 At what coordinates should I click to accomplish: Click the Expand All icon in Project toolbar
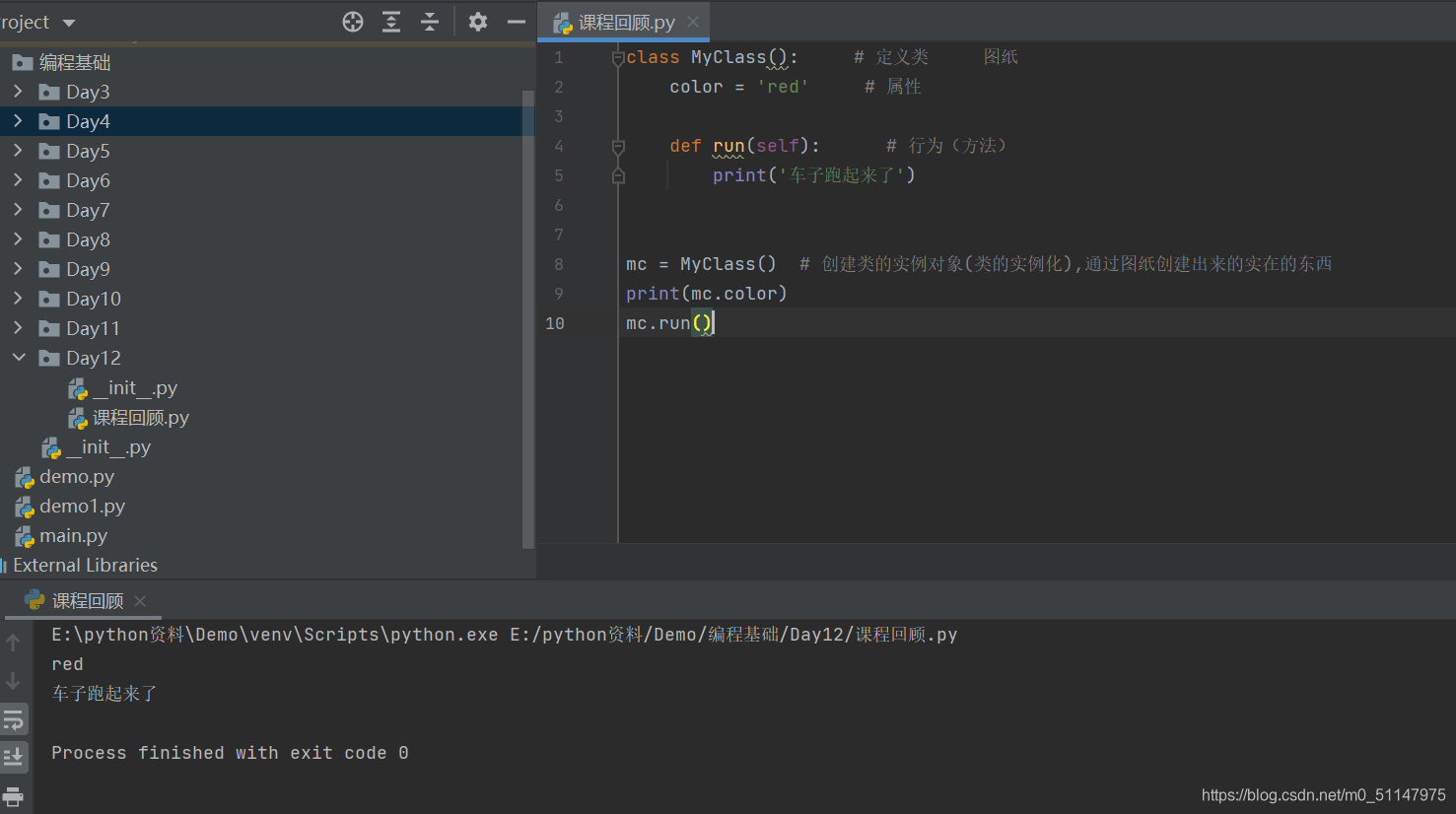coord(391,22)
